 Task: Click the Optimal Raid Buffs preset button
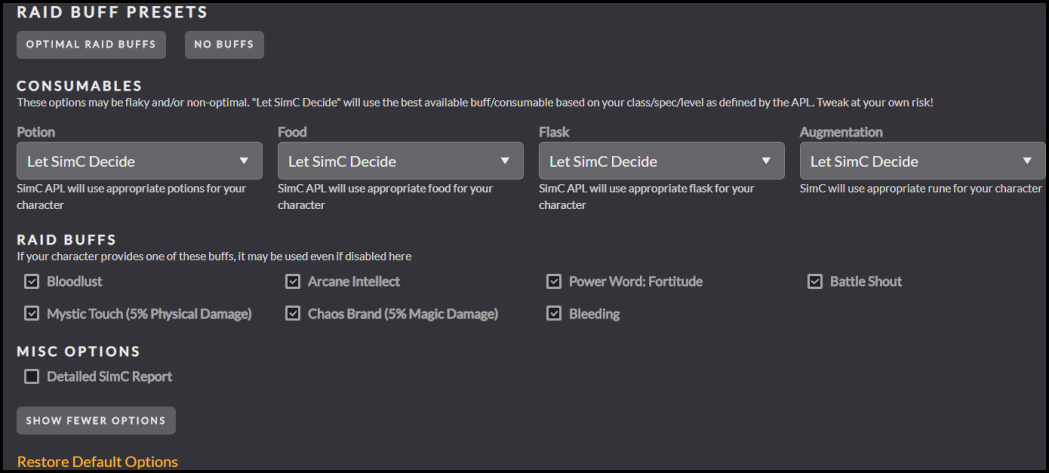pyautogui.click(x=91, y=44)
